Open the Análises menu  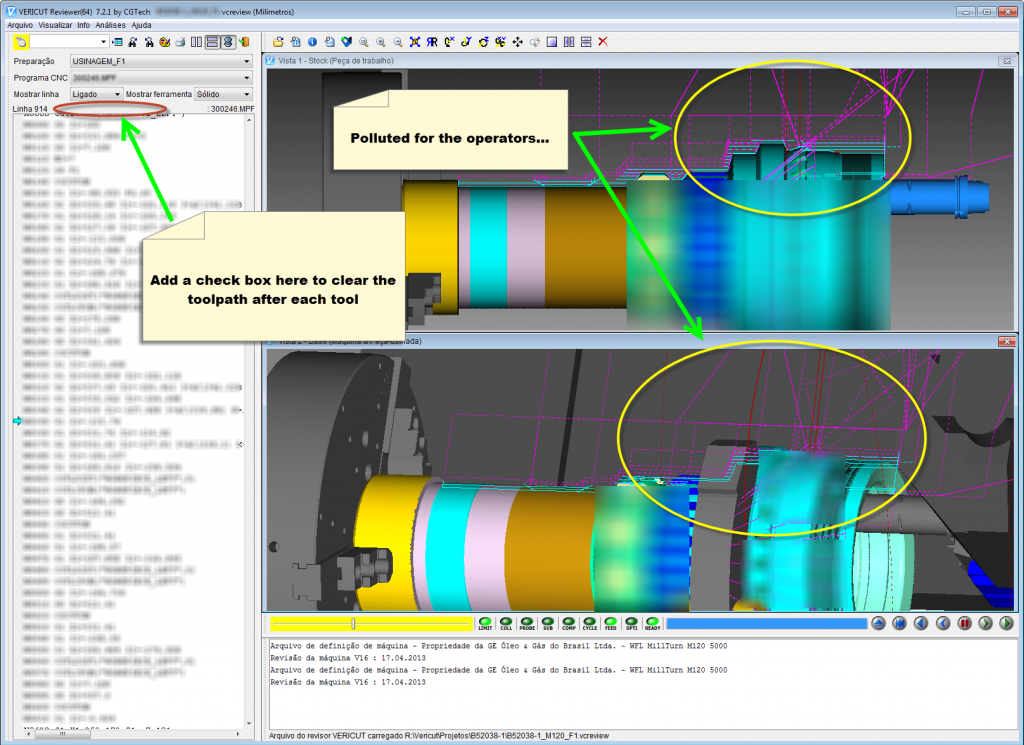(x=110, y=25)
